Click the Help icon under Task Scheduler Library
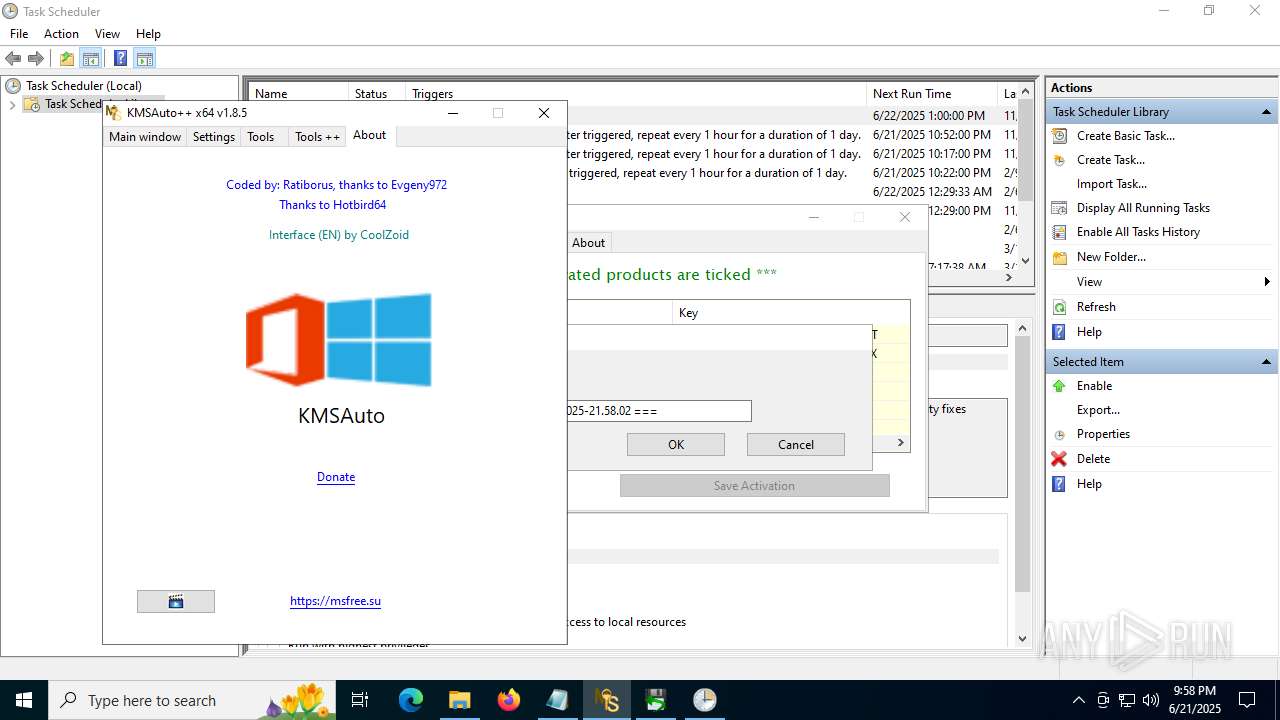 (1059, 332)
